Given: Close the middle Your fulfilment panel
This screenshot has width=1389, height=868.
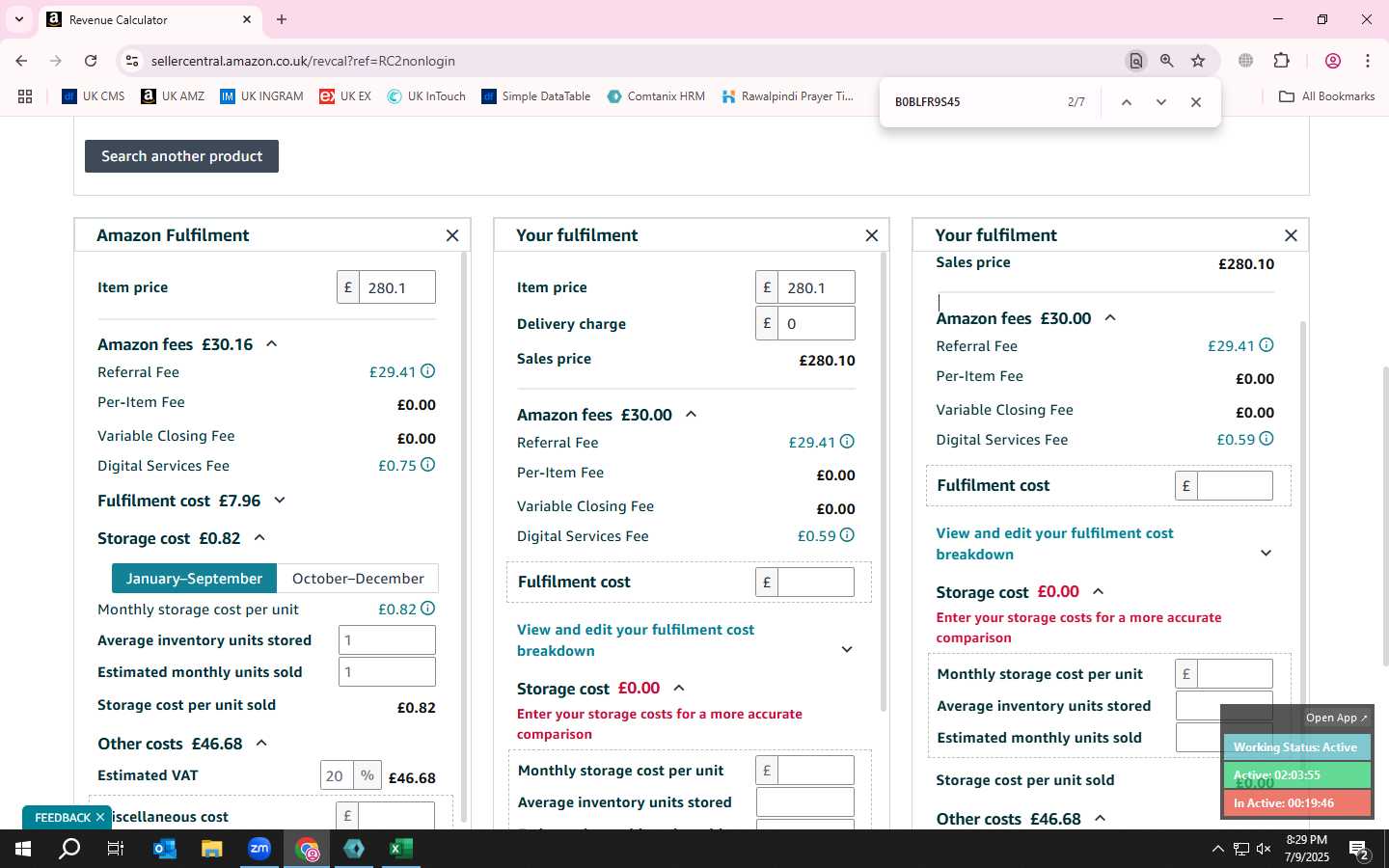Looking at the screenshot, I should (x=872, y=235).
